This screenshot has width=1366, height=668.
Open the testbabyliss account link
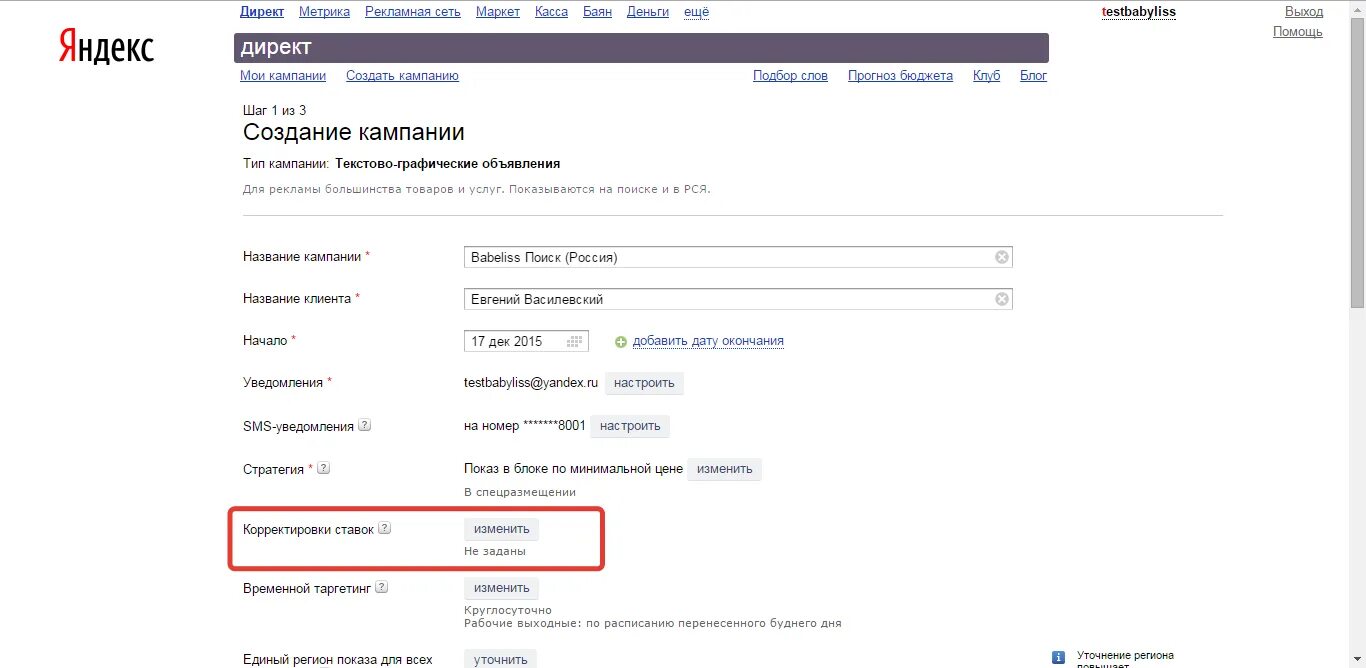(1138, 12)
